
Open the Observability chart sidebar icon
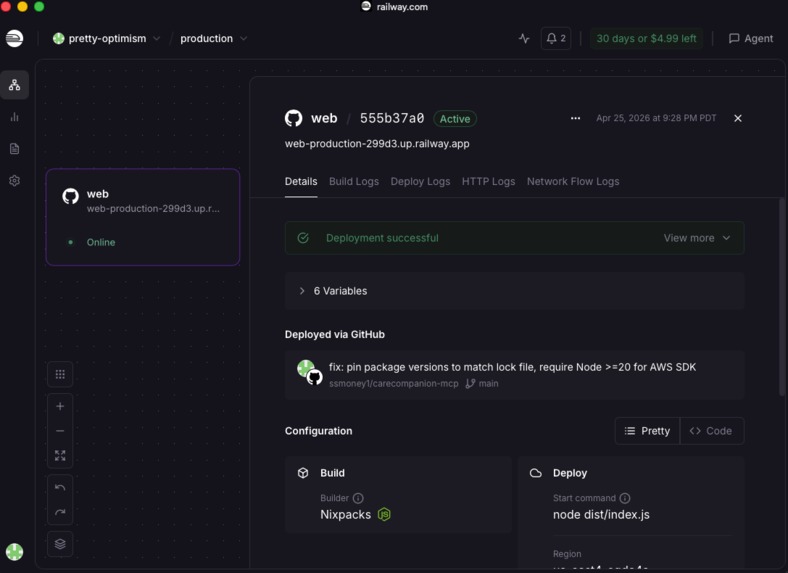tap(15, 117)
